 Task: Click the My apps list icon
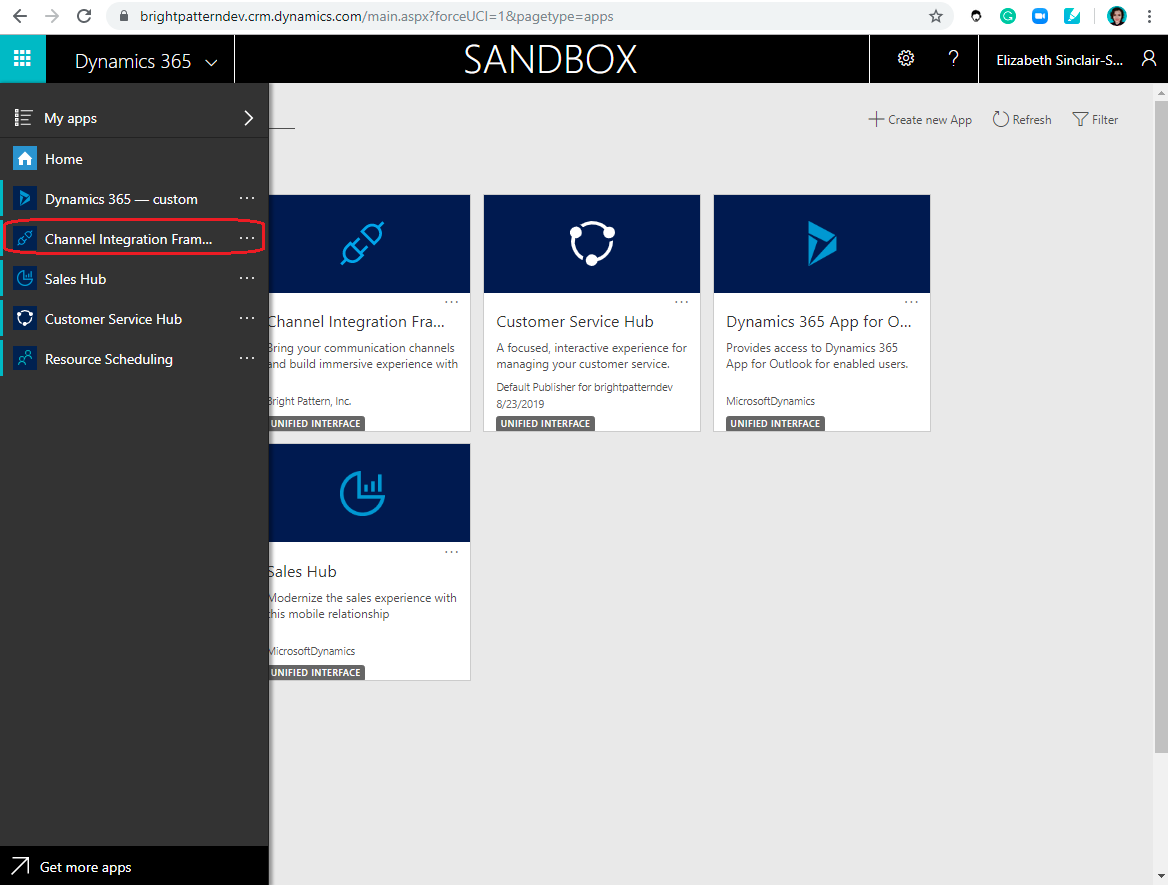[23, 118]
